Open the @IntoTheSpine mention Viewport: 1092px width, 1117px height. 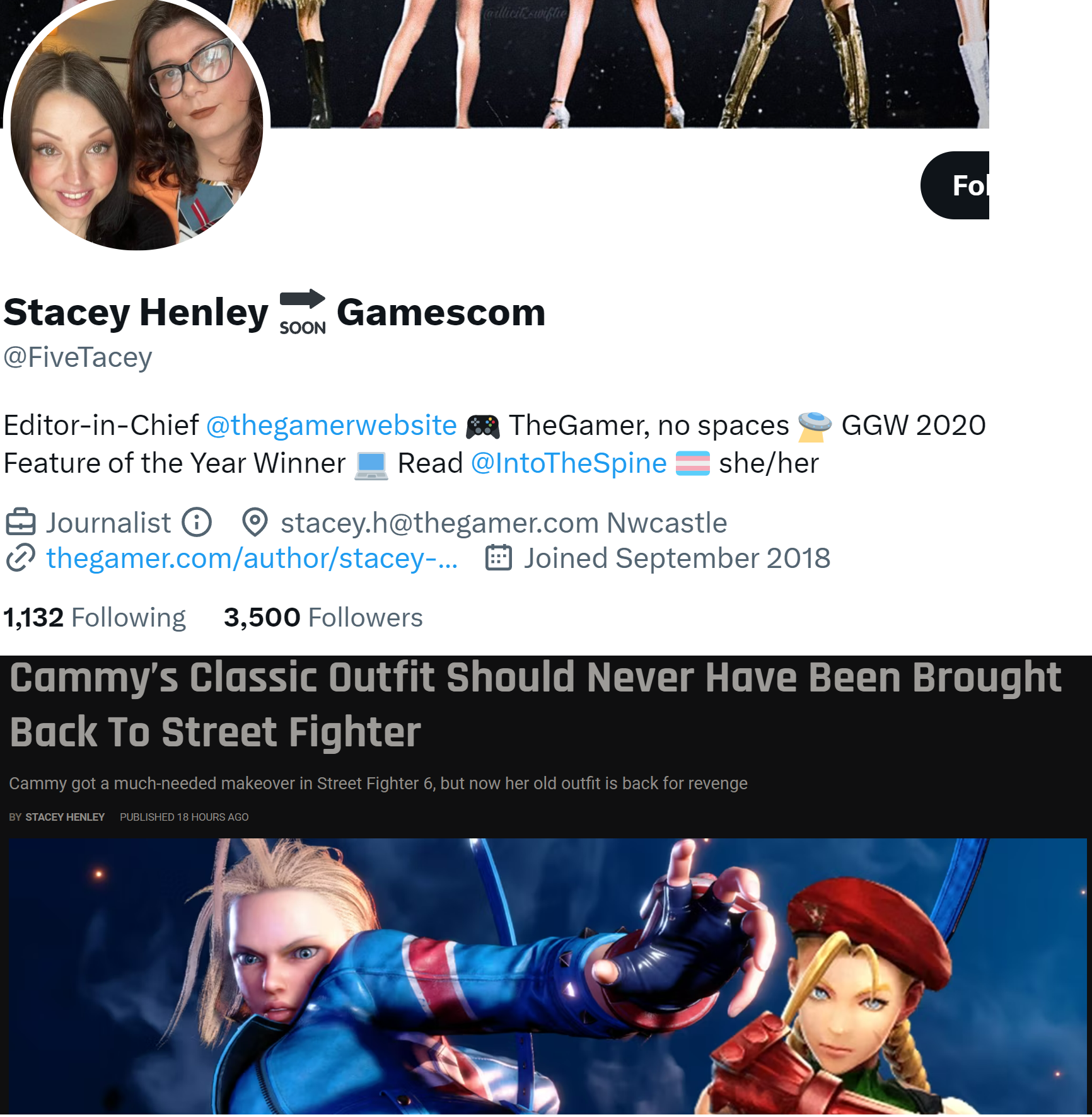(569, 463)
